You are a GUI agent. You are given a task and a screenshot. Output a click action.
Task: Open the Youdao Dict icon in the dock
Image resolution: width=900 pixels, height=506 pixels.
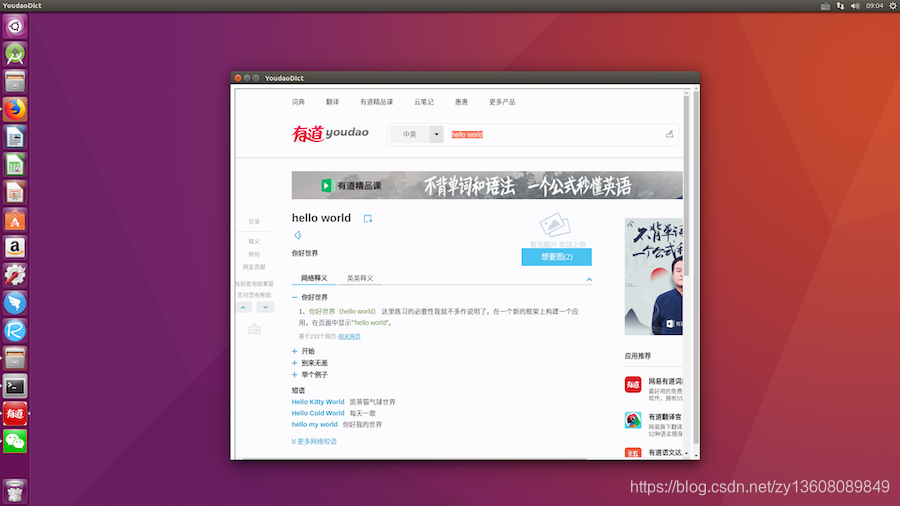coord(15,414)
